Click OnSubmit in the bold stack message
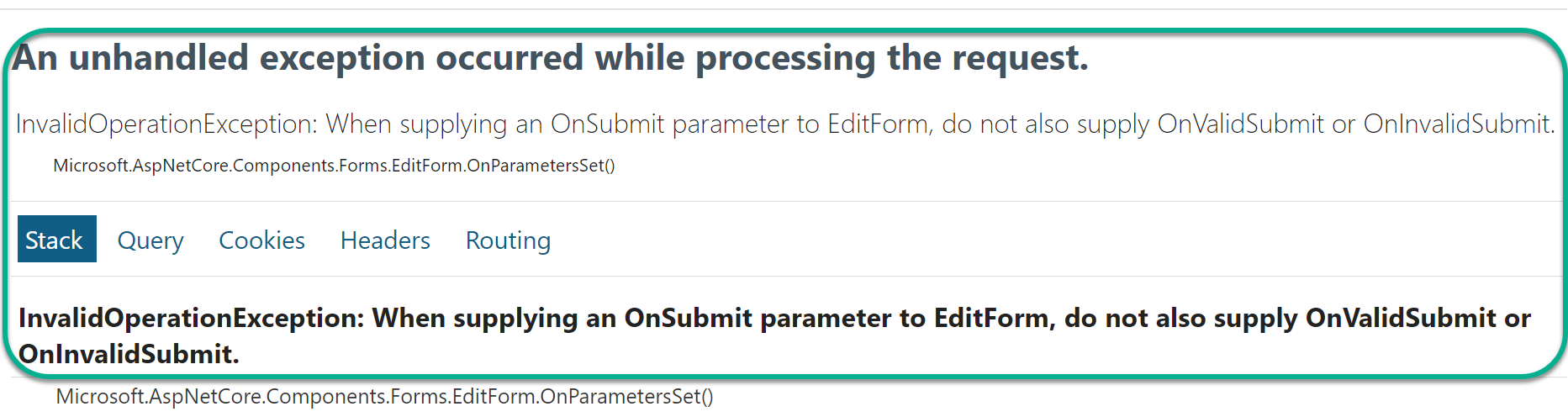This screenshot has height=417, width=1568. click(x=689, y=319)
